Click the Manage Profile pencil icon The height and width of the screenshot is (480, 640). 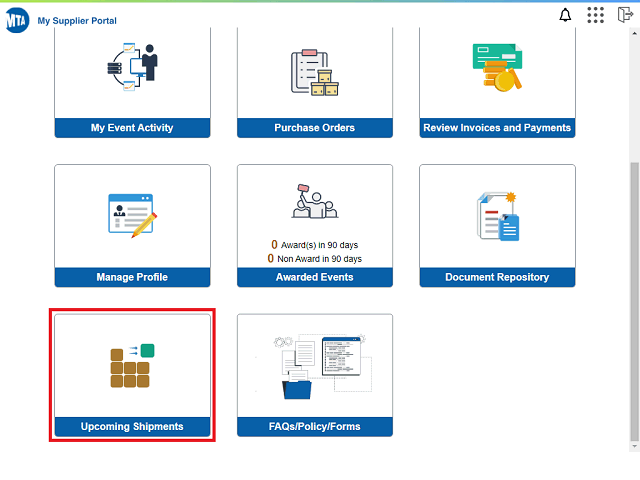click(132, 216)
